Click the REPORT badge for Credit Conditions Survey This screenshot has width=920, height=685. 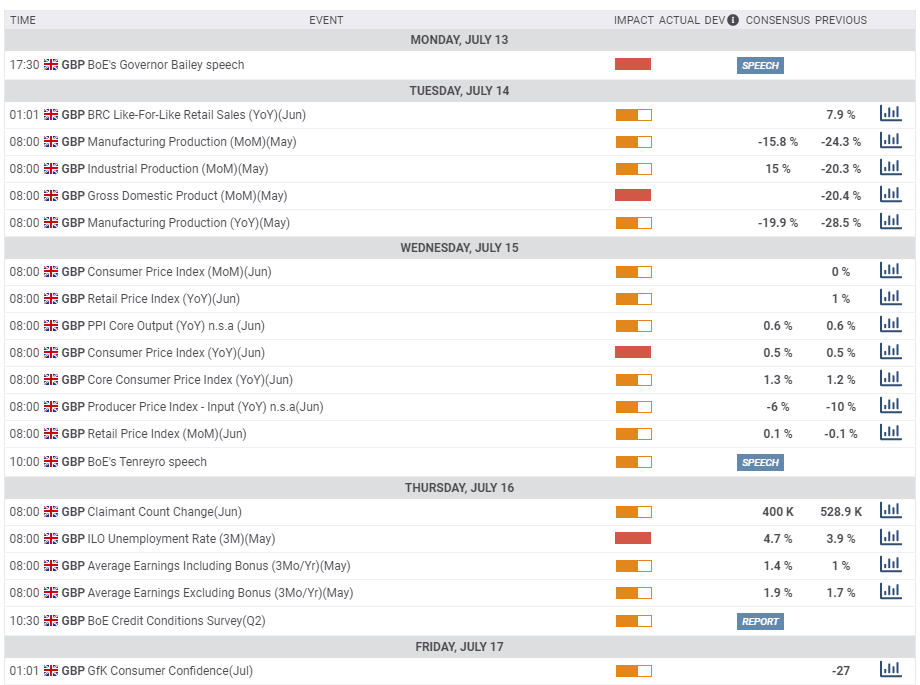760,622
